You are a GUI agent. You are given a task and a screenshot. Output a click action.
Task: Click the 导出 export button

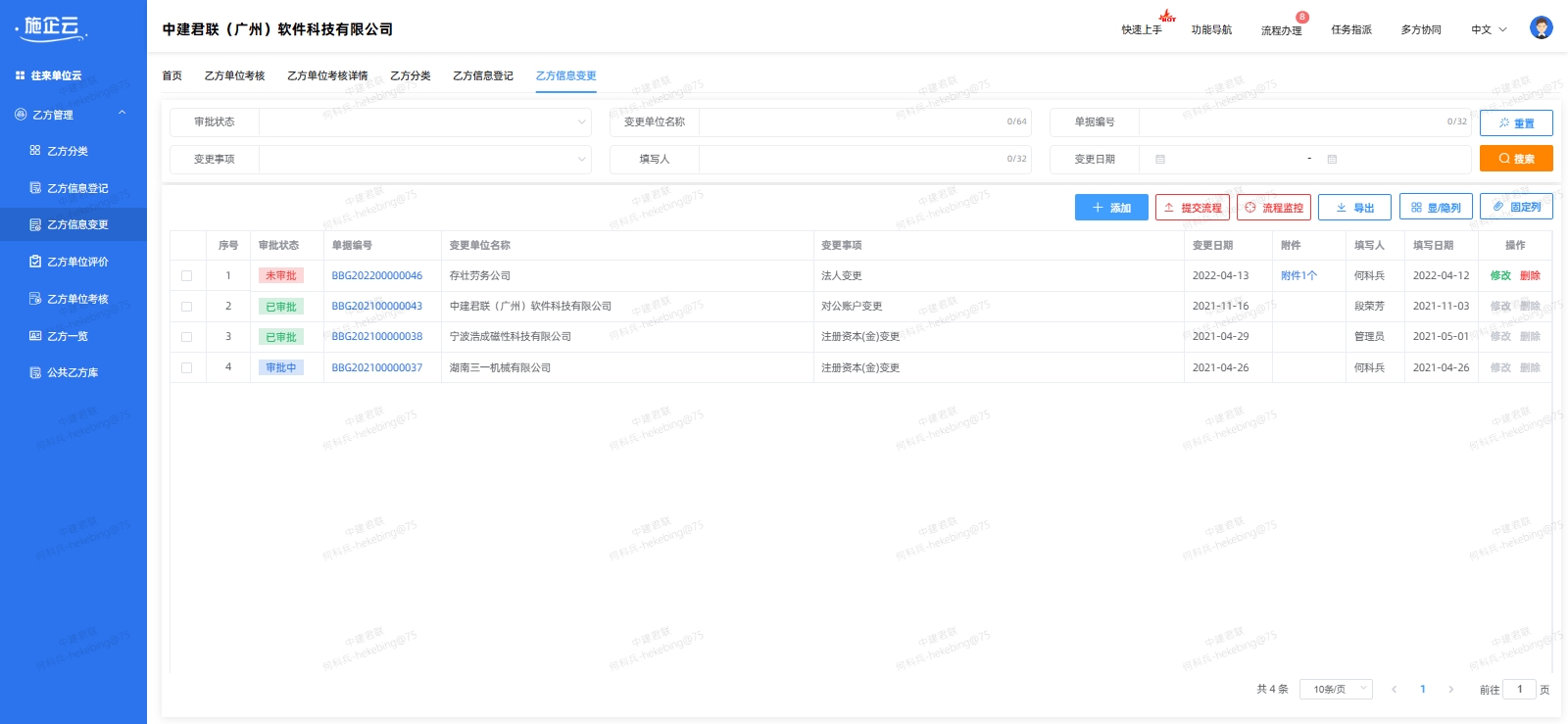[1354, 208]
